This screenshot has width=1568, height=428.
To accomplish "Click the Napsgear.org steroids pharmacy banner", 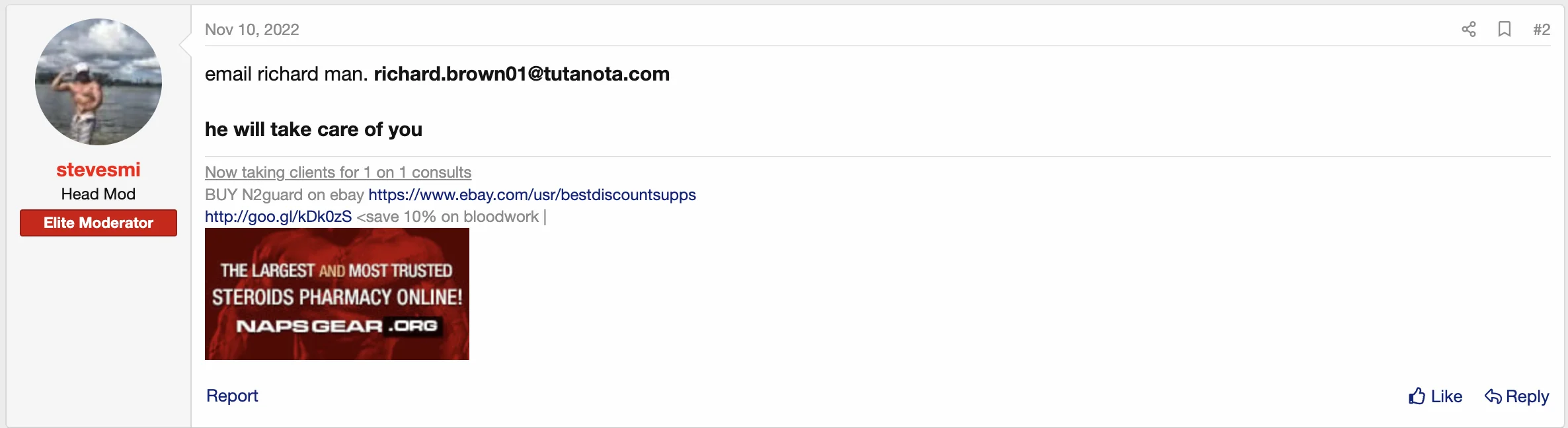I will point(337,294).
